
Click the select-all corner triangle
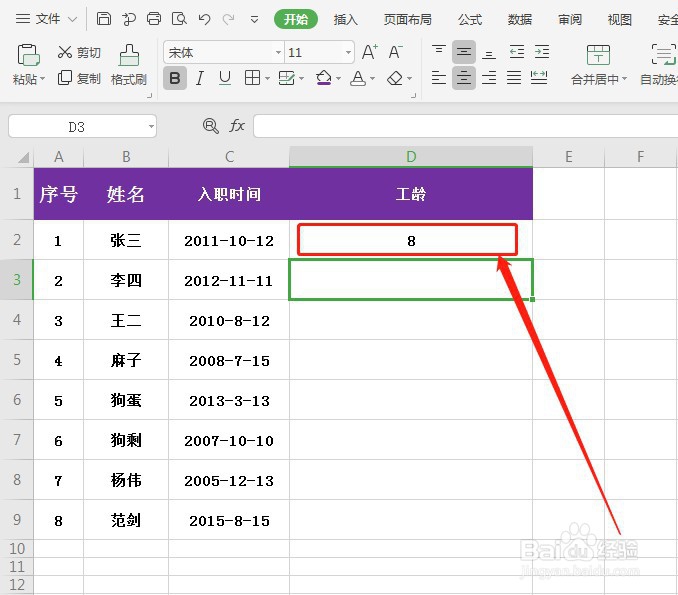[x=24, y=157]
